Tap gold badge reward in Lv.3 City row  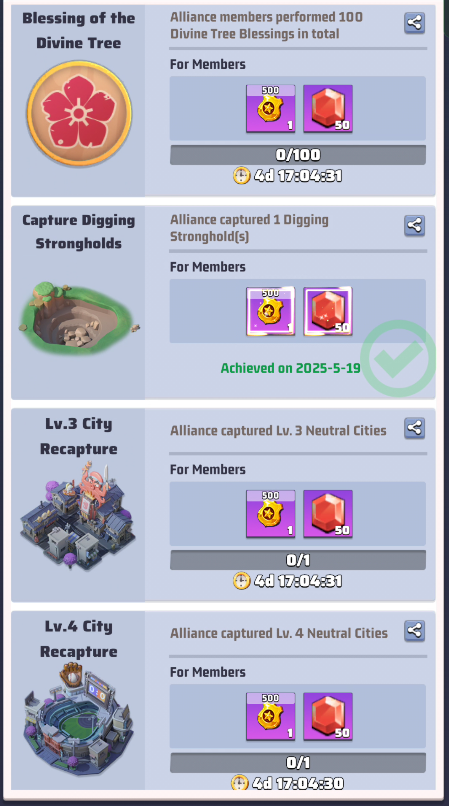tap(271, 514)
